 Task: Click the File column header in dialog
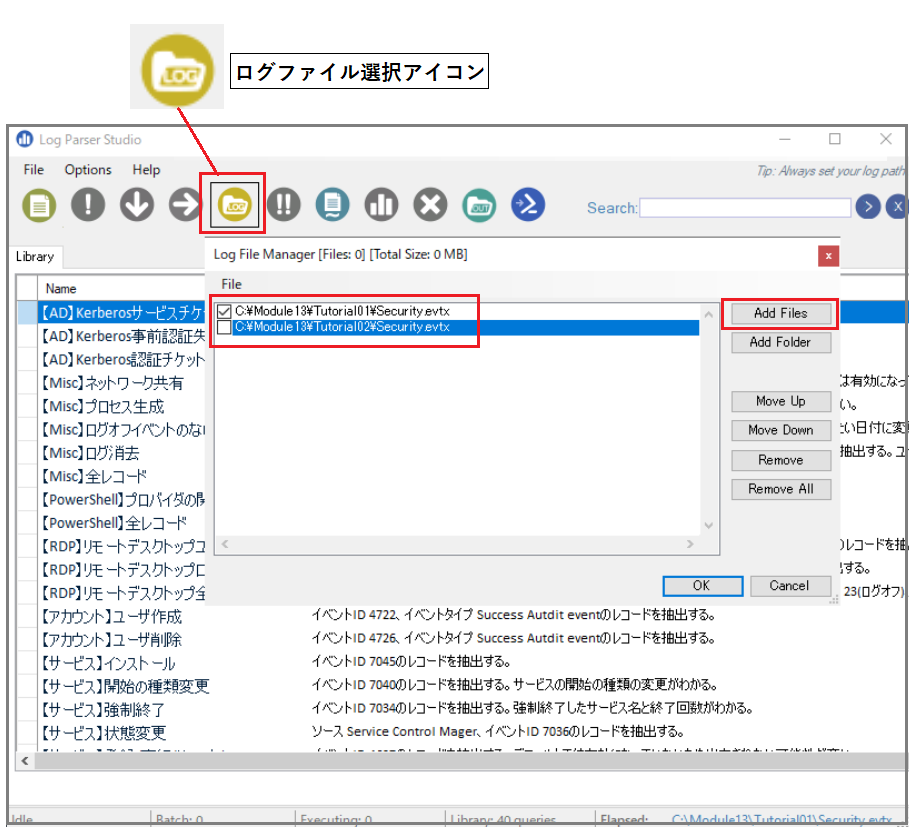click(231, 284)
